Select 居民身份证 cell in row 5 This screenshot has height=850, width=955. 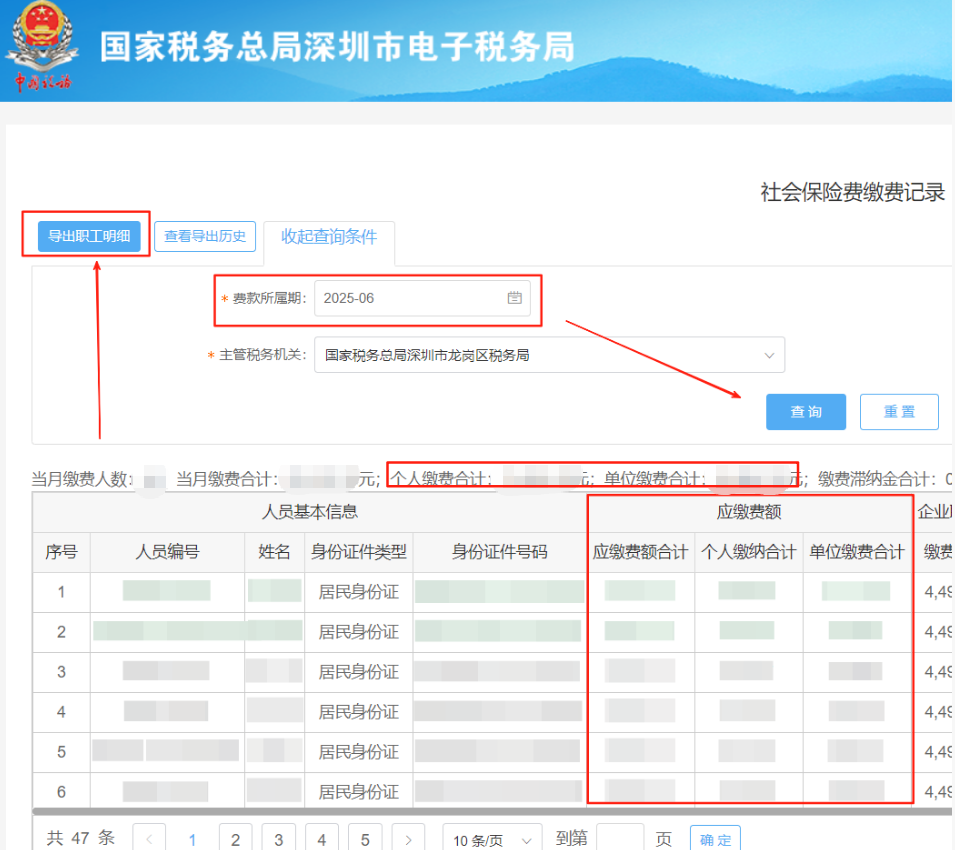point(359,753)
